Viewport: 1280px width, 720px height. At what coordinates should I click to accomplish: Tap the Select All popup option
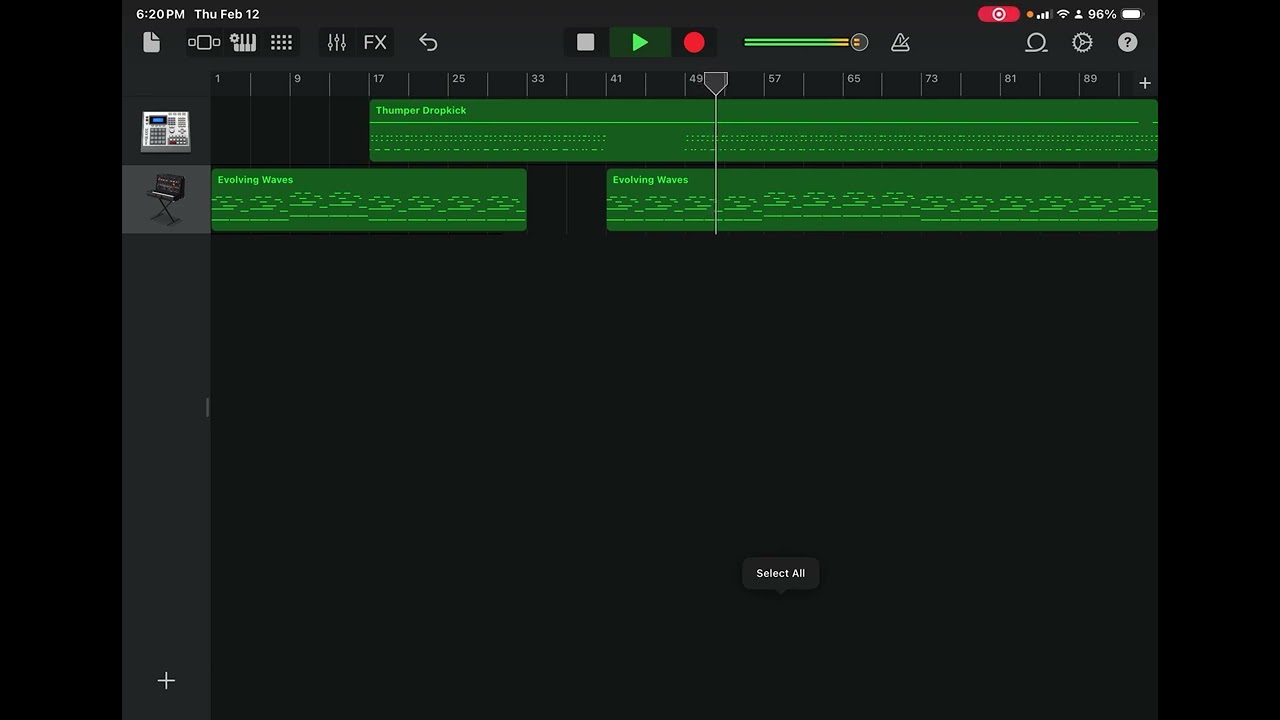(x=780, y=573)
